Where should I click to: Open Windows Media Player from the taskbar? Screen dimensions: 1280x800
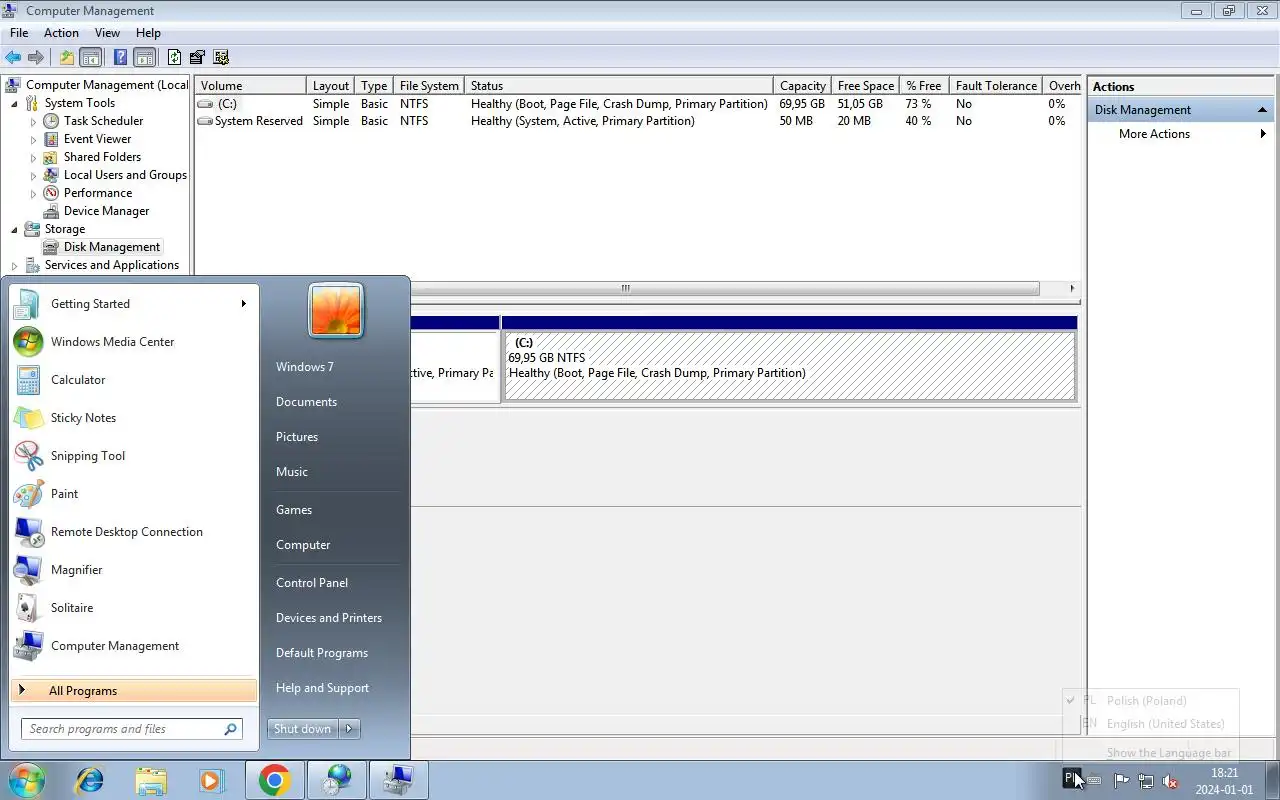(x=211, y=780)
